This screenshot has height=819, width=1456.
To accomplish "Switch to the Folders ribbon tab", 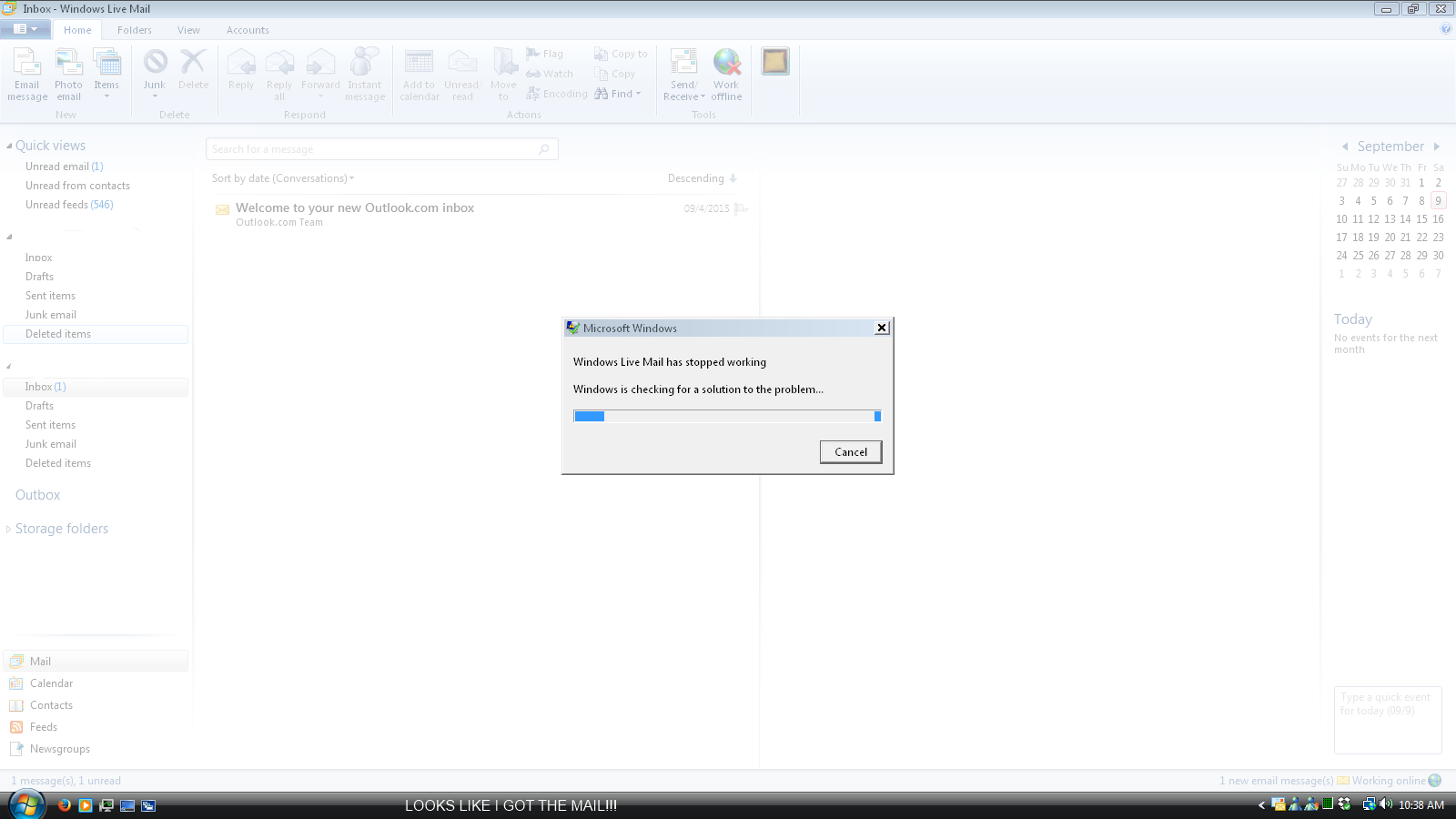I will [135, 30].
